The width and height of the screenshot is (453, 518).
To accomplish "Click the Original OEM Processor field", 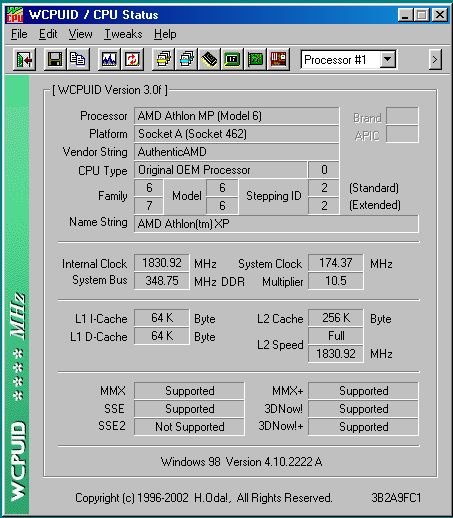I will tap(220, 170).
